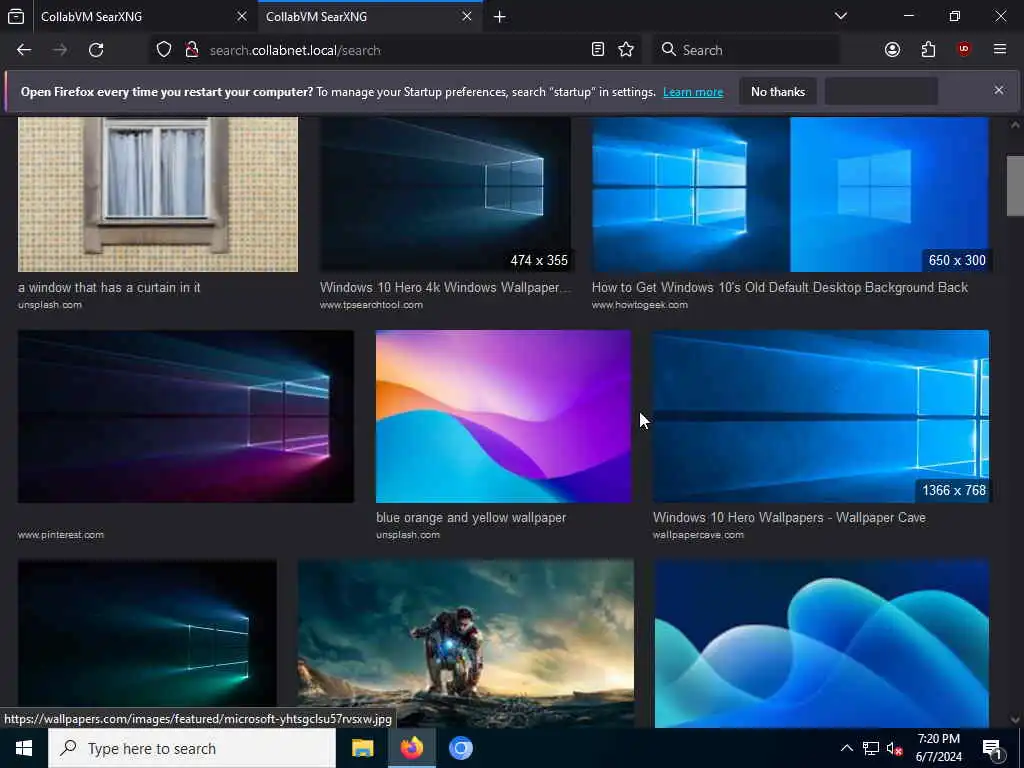Screen dimensions: 1024x768
Task: Click the muted volume tray icon
Action: [894, 748]
